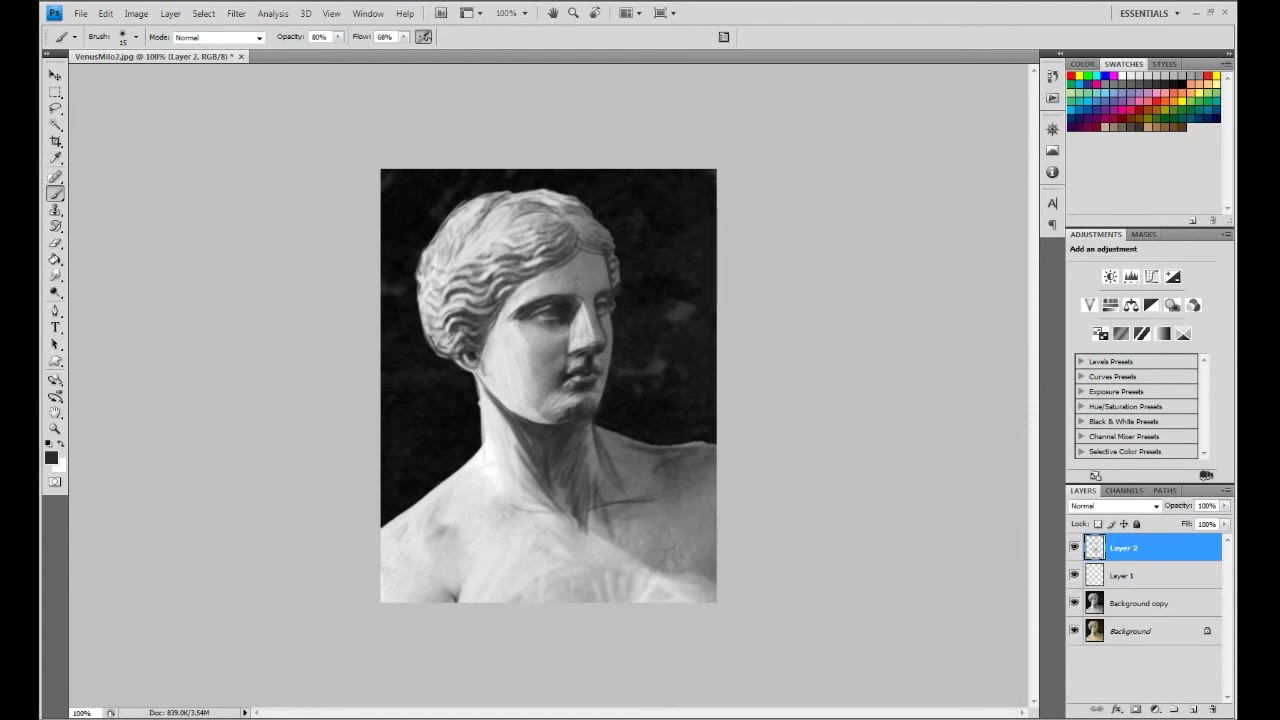Swap foreground and background colors
Image resolution: width=1280 pixels, height=720 pixels.
coord(61,444)
